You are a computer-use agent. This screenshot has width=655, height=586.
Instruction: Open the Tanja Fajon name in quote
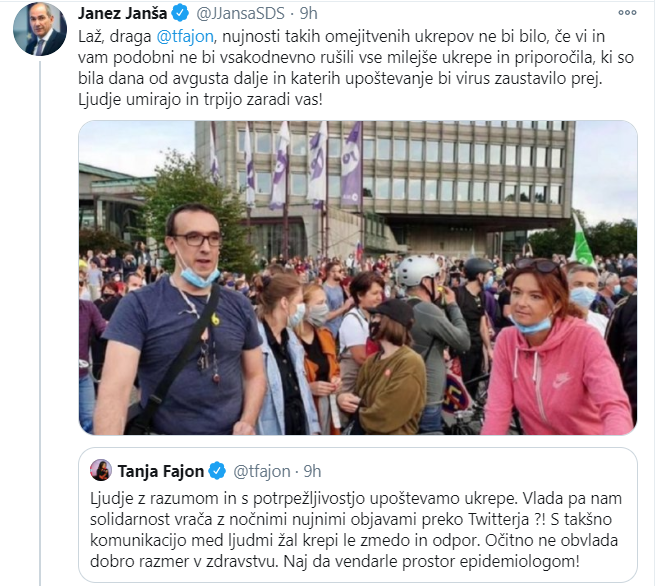click(160, 471)
